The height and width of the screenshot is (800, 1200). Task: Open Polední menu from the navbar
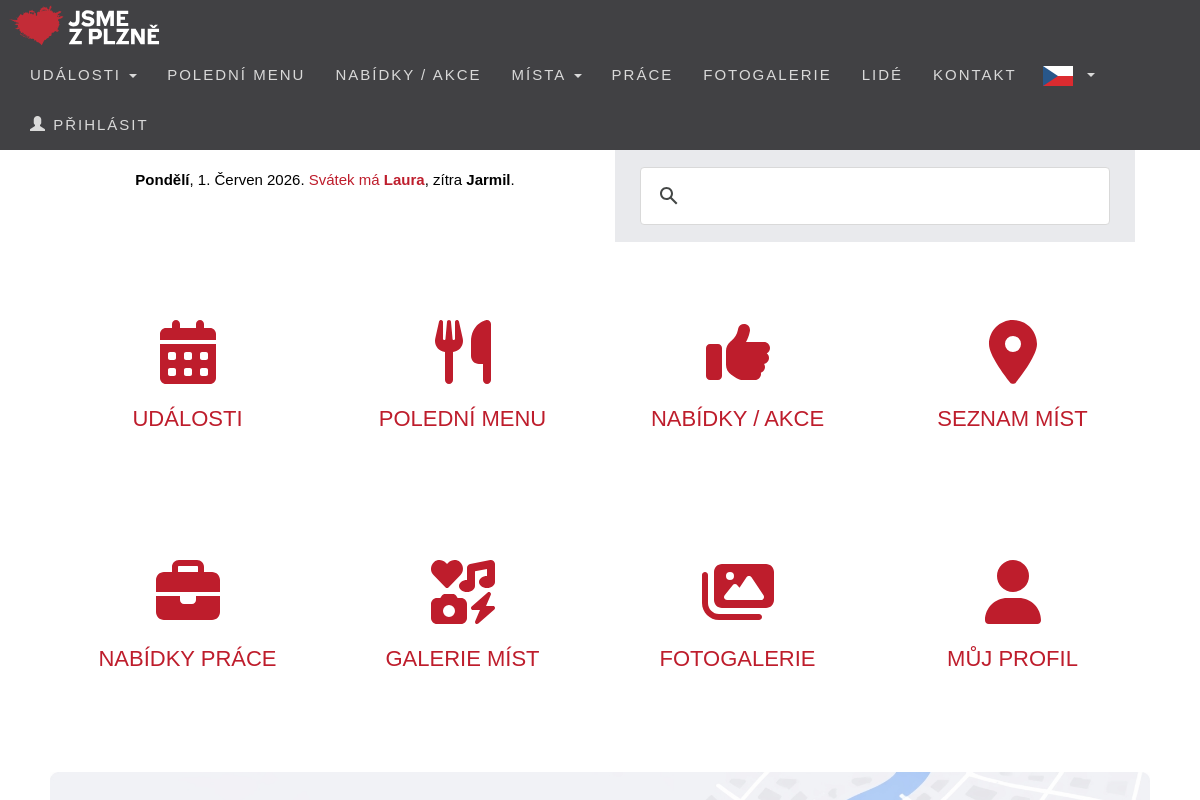coord(236,75)
